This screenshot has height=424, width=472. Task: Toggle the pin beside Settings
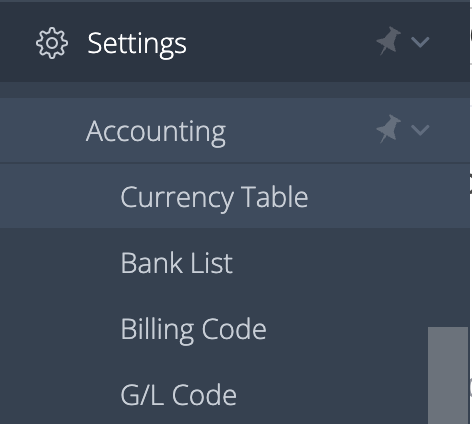(x=389, y=41)
